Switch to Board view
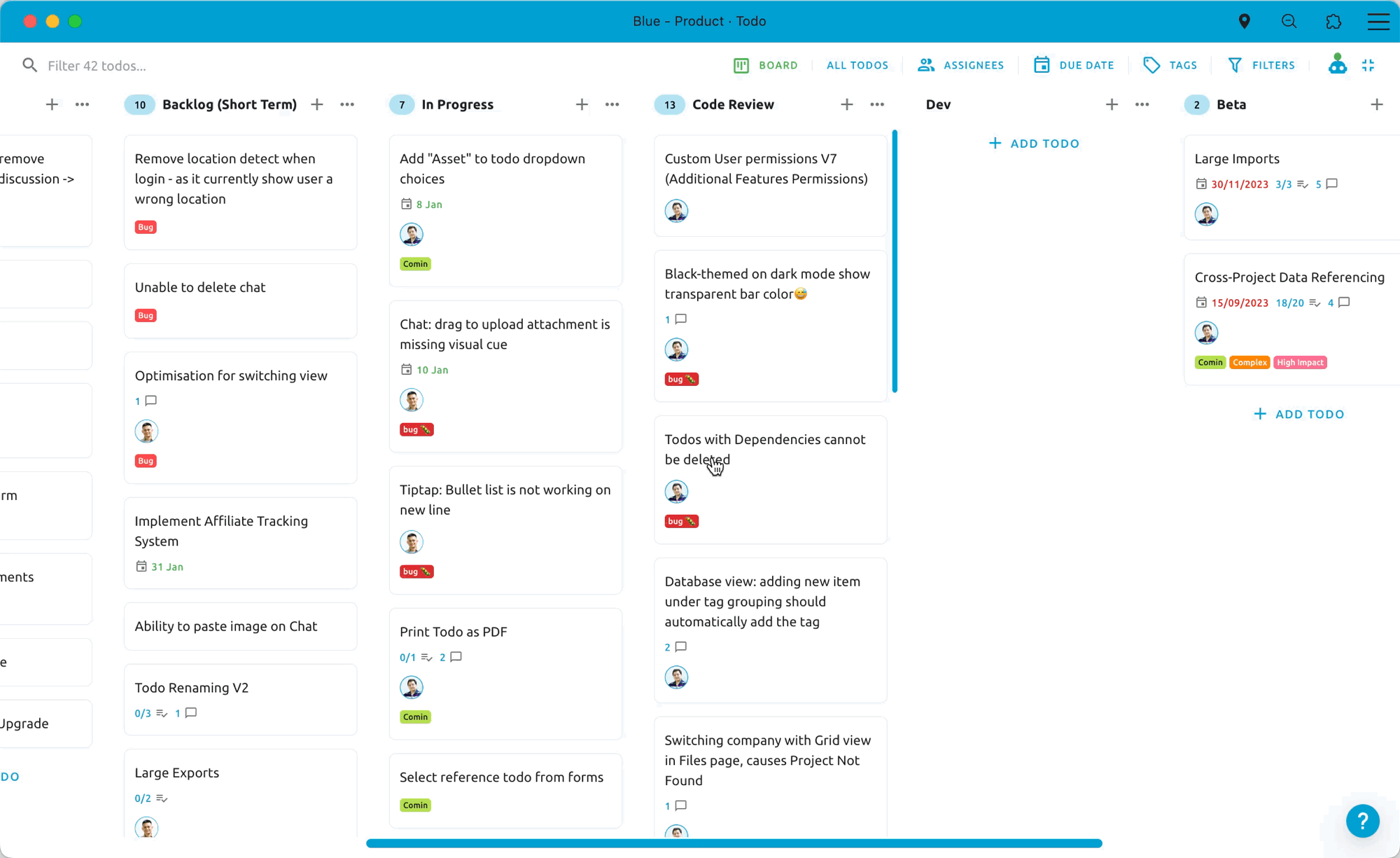The height and width of the screenshot is (858, 1400). coord(765,65)
